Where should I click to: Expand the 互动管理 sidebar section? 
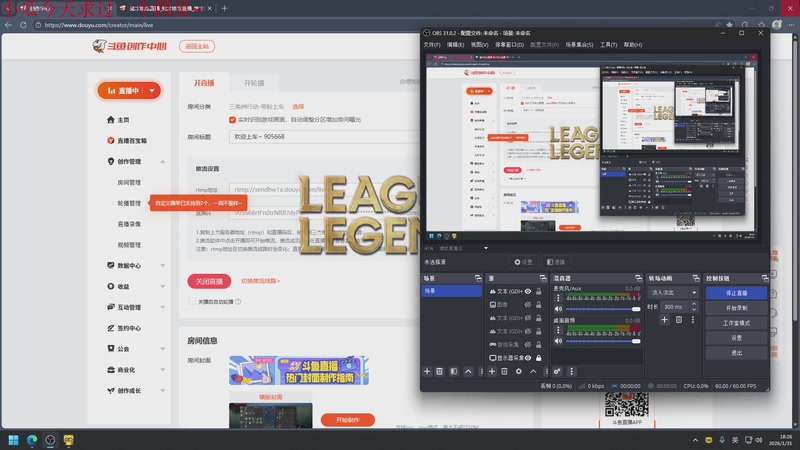tap(162, 307)
